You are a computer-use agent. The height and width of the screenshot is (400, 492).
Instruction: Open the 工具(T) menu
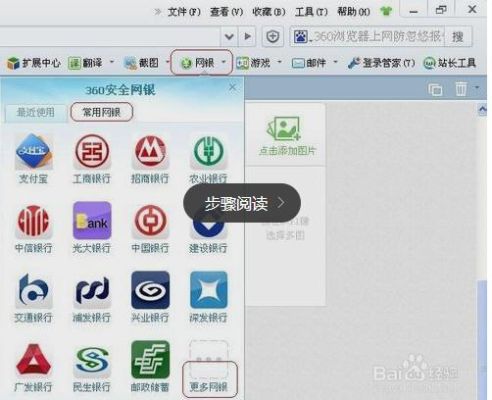311,12
